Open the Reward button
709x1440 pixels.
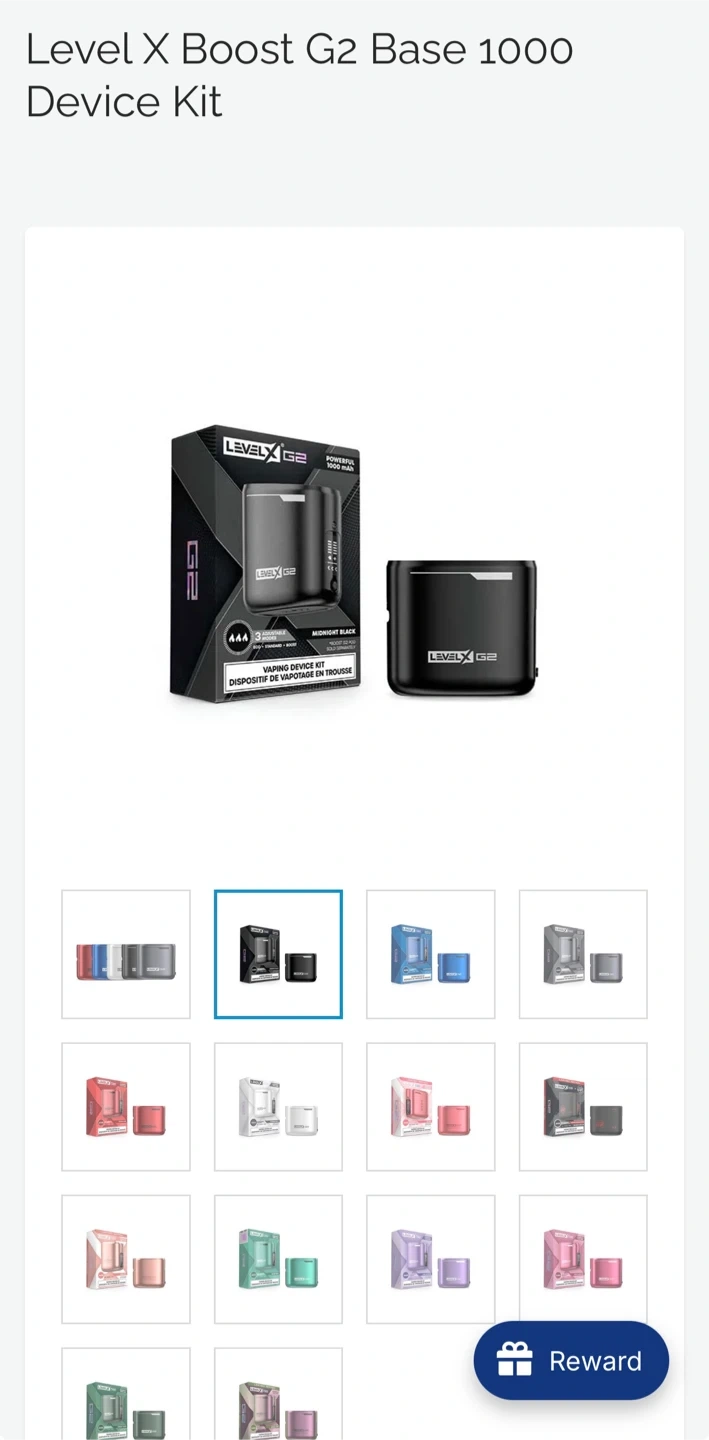click(x=571, y=1360)
